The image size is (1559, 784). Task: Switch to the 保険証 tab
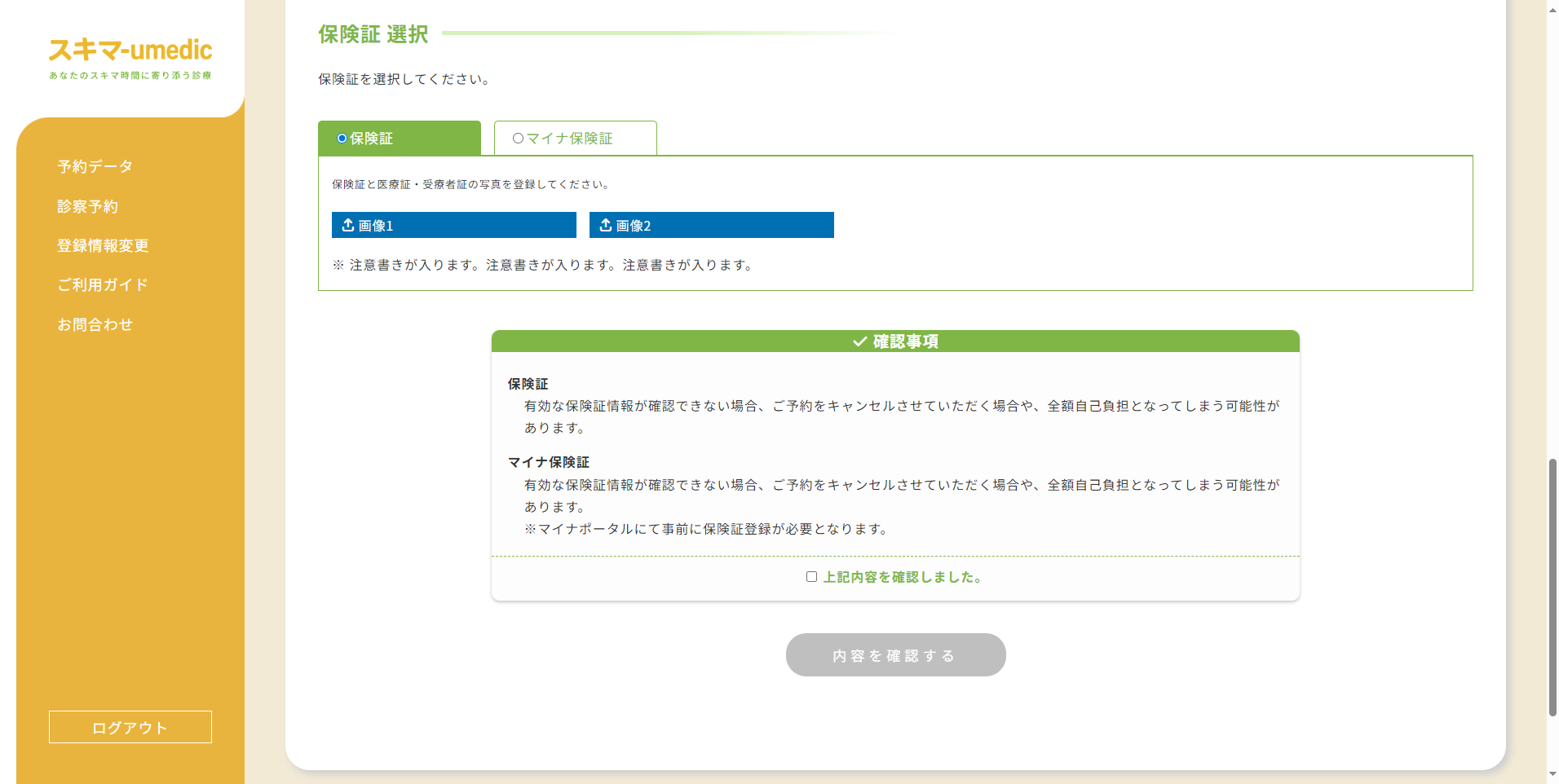click(399, 138)
